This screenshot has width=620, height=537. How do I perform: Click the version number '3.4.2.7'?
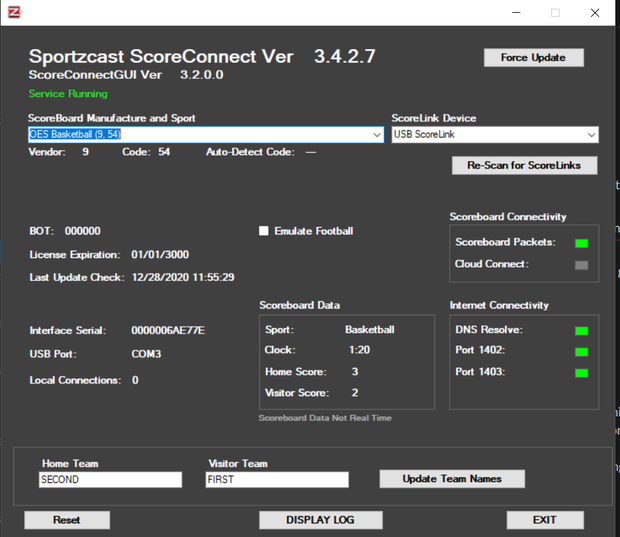click(x=345, y=56)
